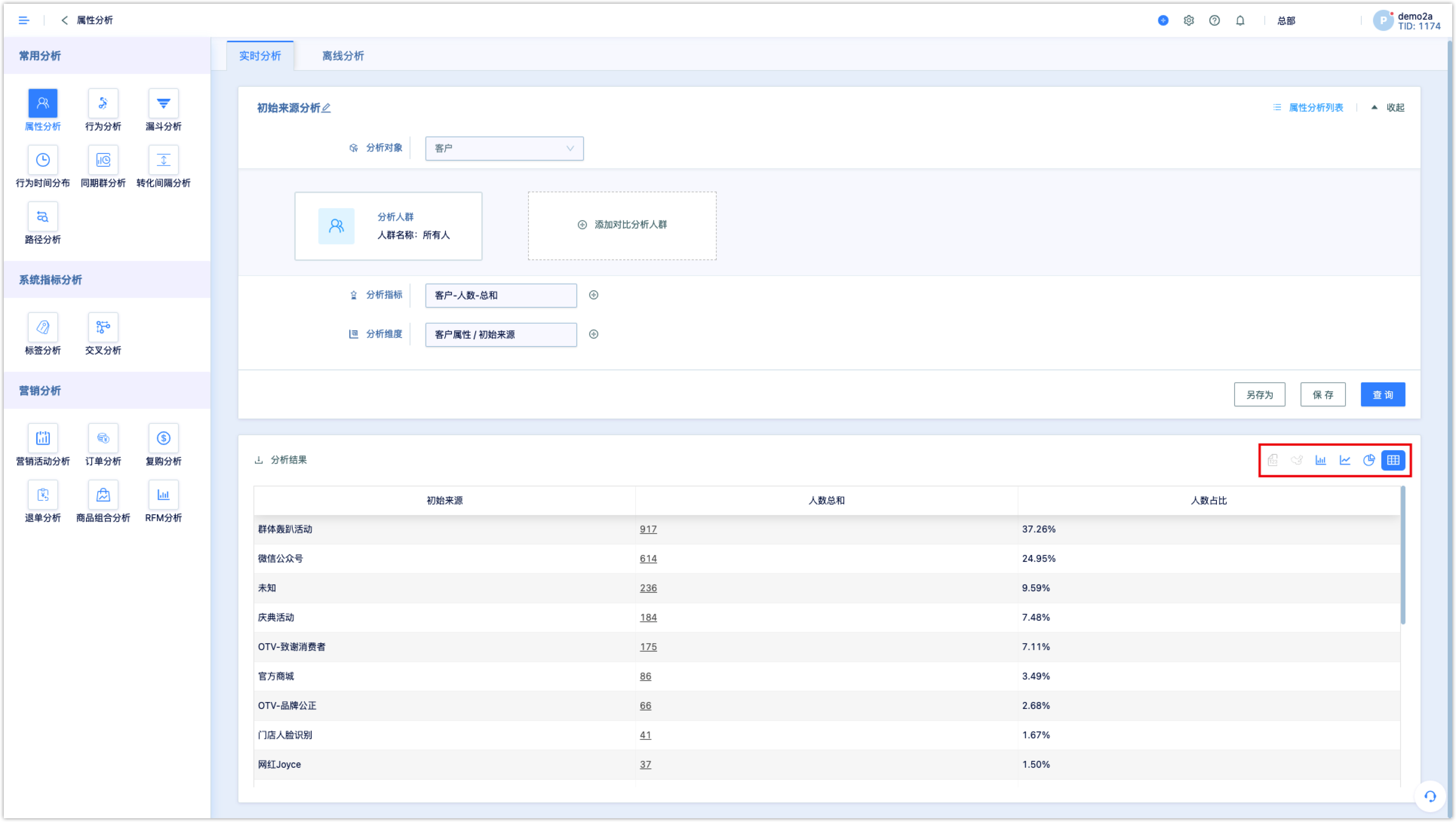Select the table view icon
The width and height of the screenshot is (1456, 822).
click(1393, 460)
